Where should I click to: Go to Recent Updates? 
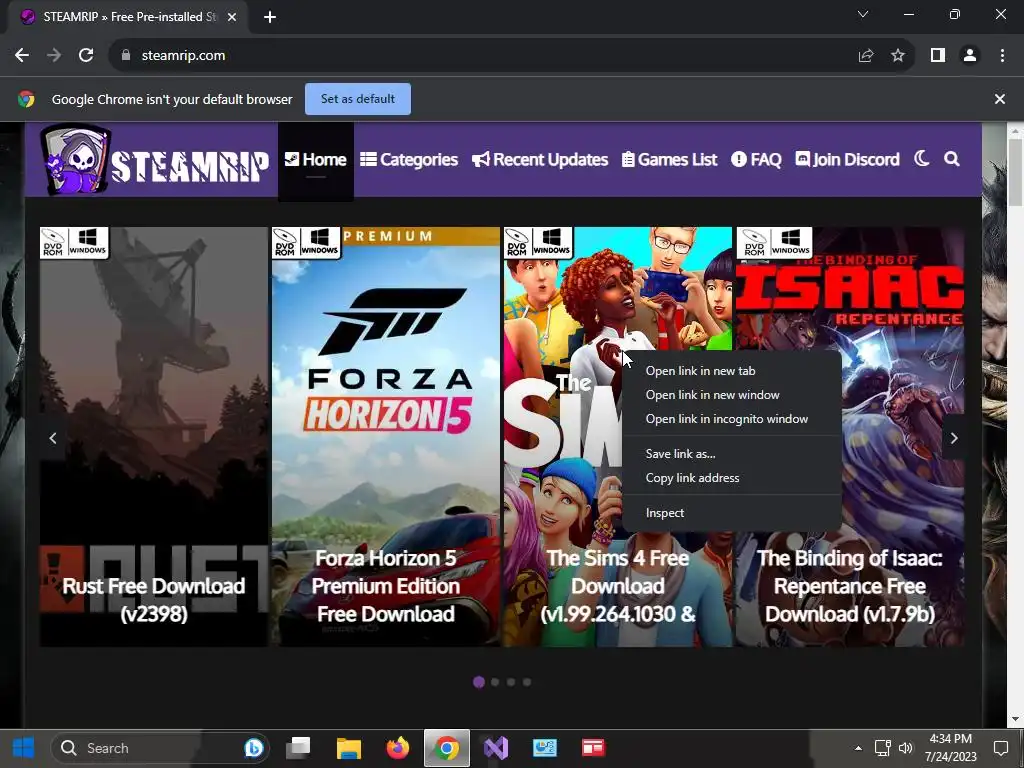click(x=540, y=160)
